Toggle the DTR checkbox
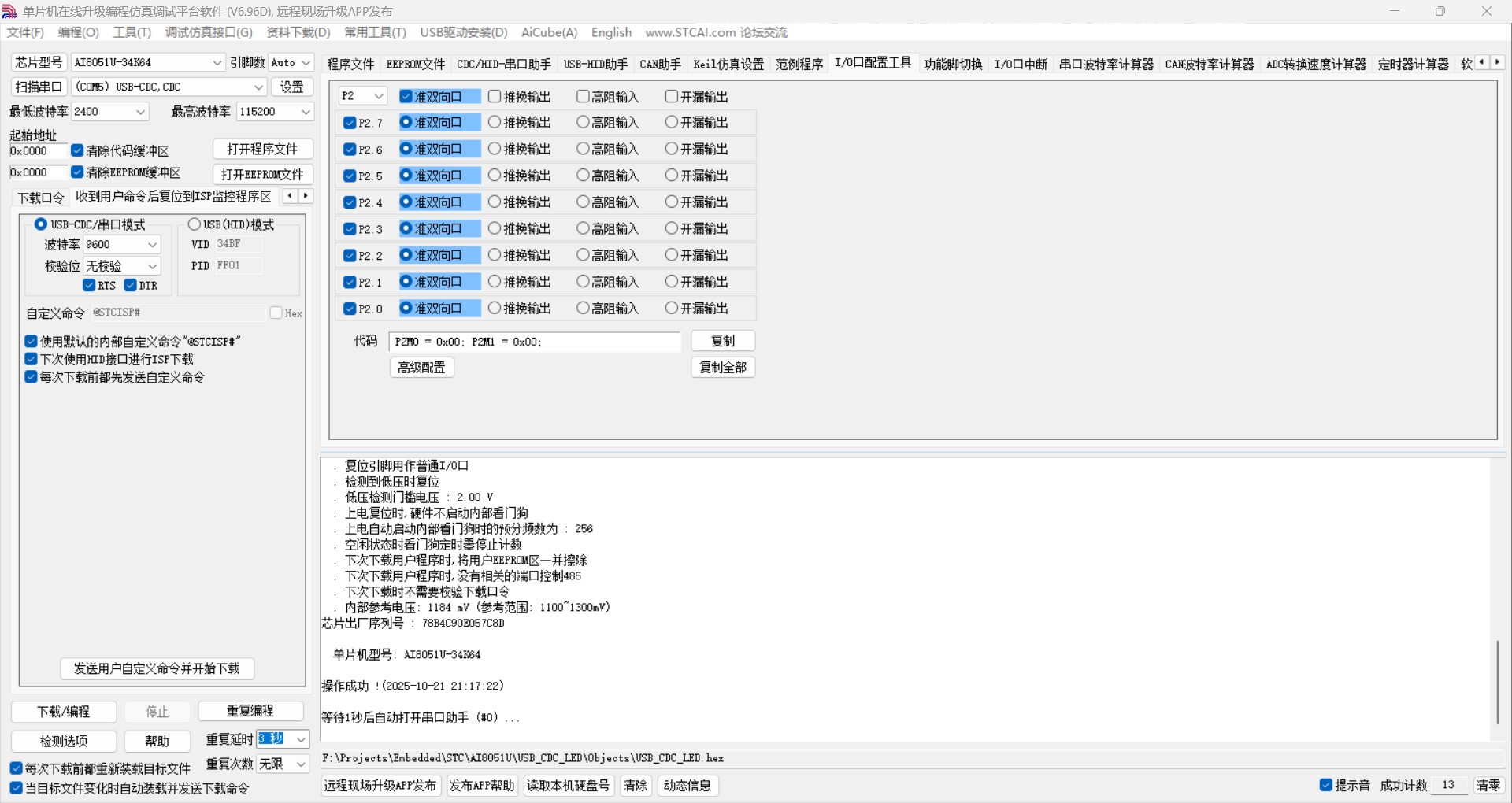 pos(131,285)
